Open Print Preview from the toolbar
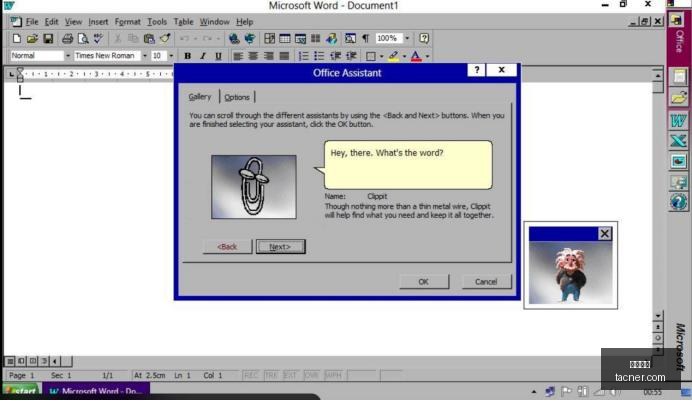 click(83, 38)
